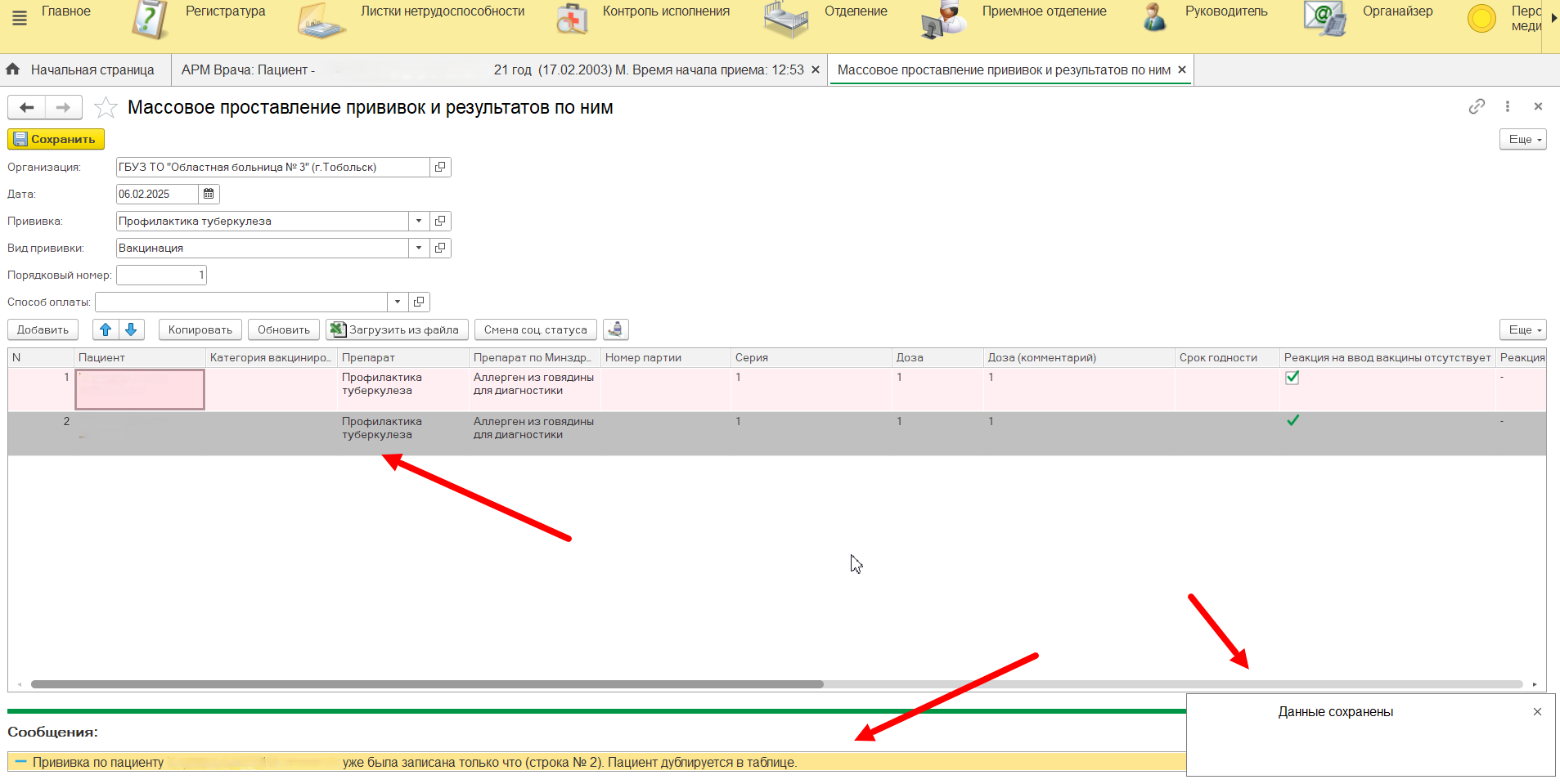Click the calendar icon next to date field
This screenshot has height=784, width=1560.
pos(209,194)
